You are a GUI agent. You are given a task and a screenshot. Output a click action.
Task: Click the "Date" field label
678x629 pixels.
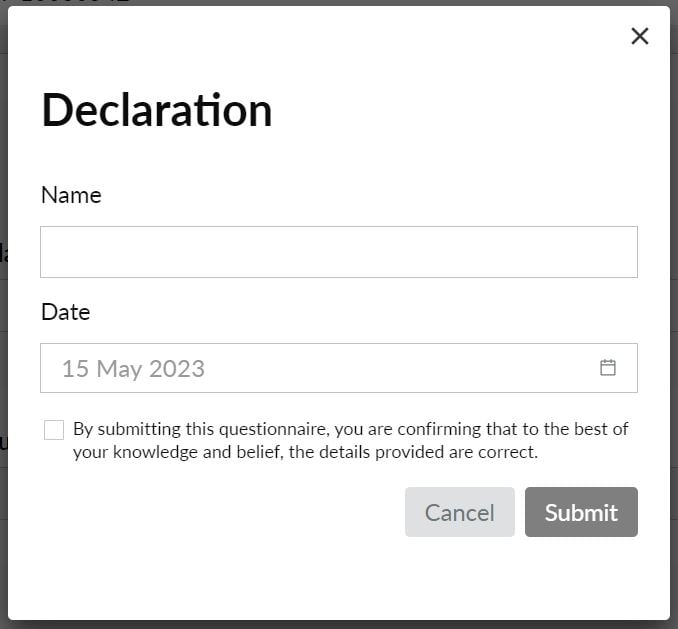tap(66, 312)
